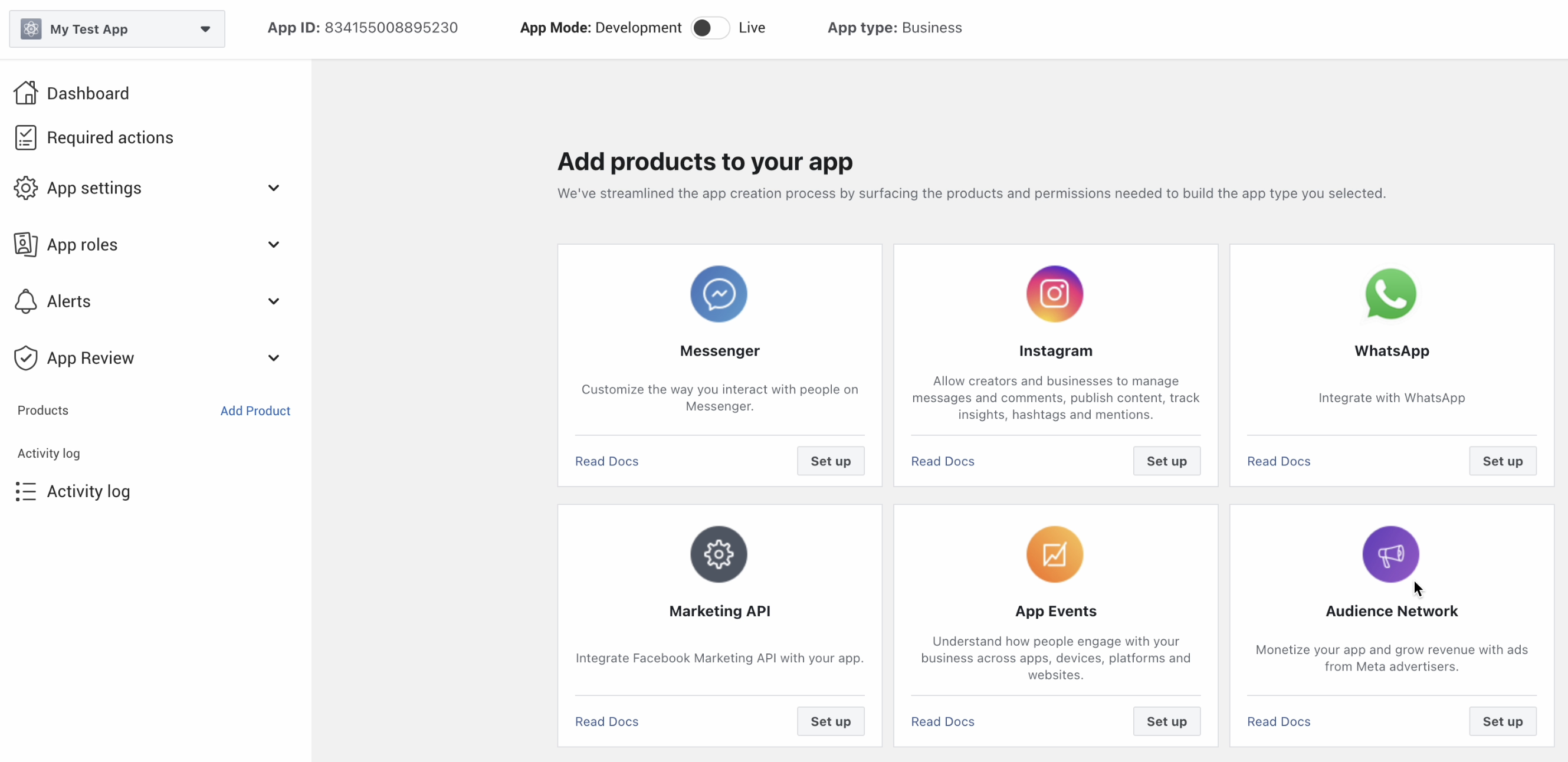Open Read Docs for WhatsApp

[x=1279, y=461]
